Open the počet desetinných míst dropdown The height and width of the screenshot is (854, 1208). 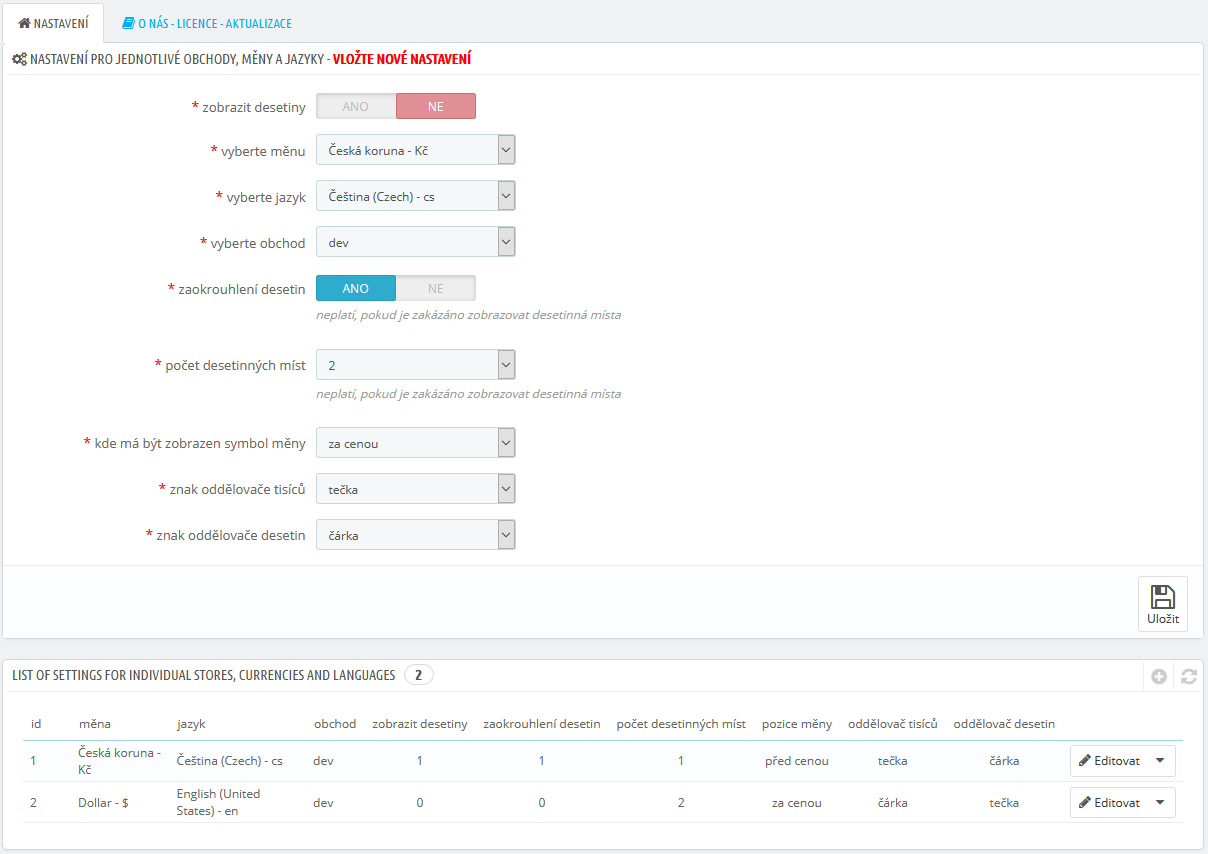416,365
